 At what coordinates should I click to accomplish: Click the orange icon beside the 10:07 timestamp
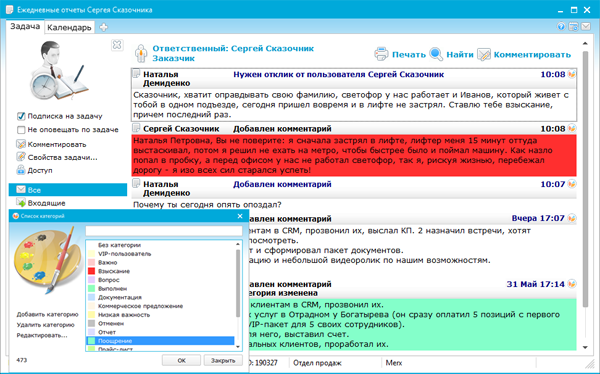click(x=572, y=184)
